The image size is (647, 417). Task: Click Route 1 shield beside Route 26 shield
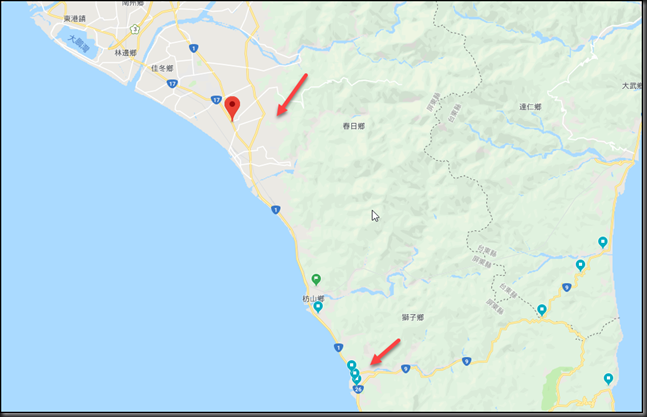click(338, 347)
